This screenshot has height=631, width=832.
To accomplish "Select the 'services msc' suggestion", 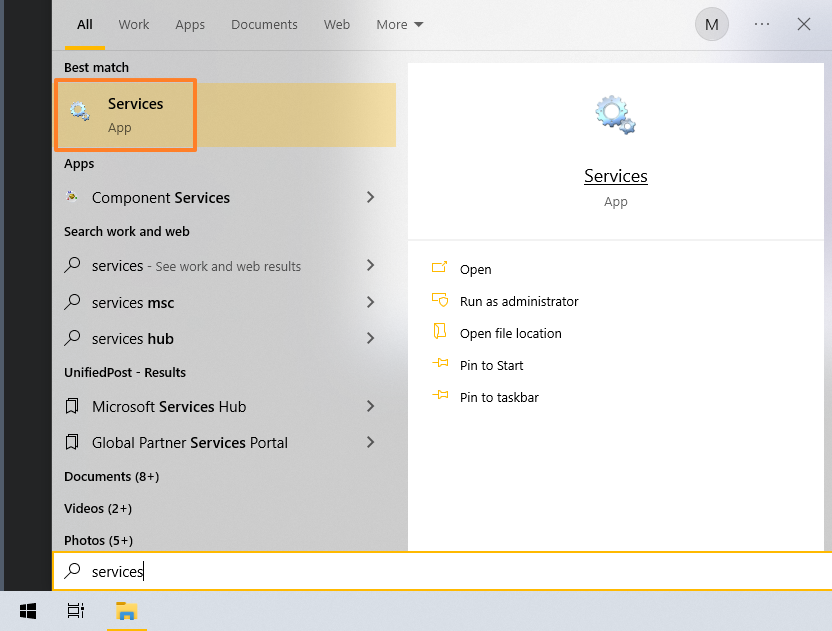I will 133,303.
